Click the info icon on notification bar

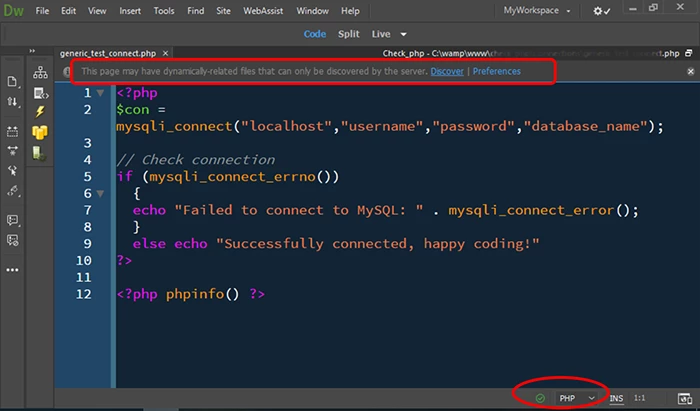tap(67, 71)
